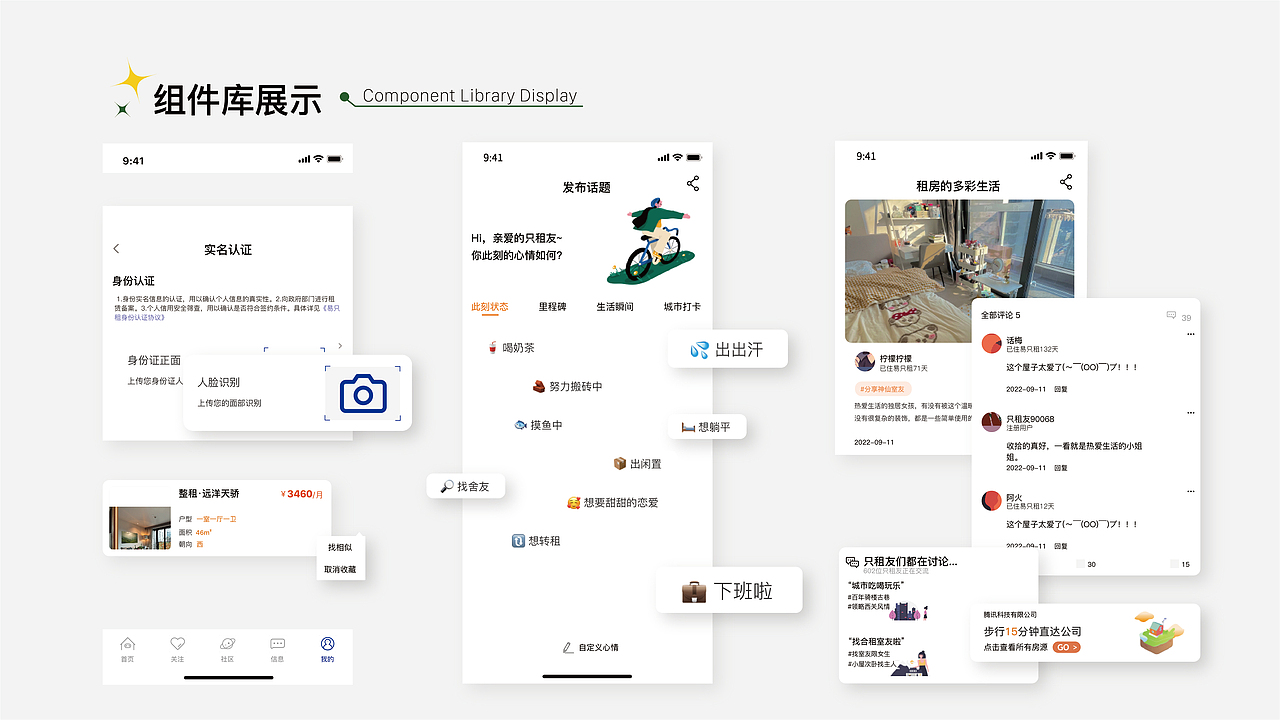The image size is (1280, 720).
Task: Choose 取消收藏 from the popup menu
Action: [x=340, y=569]
